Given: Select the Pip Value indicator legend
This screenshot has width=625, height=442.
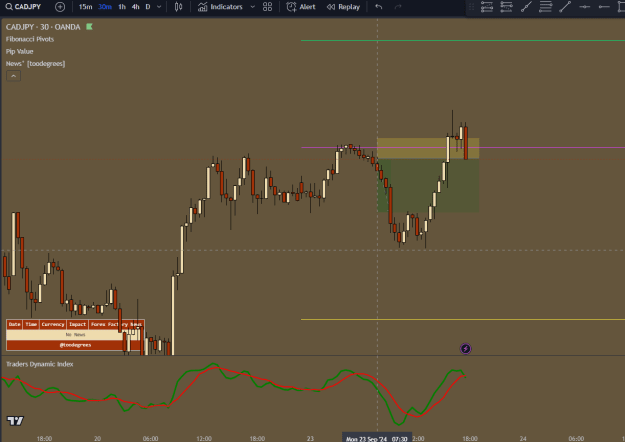Looking at the screenshot, I should tap(20, 51).
